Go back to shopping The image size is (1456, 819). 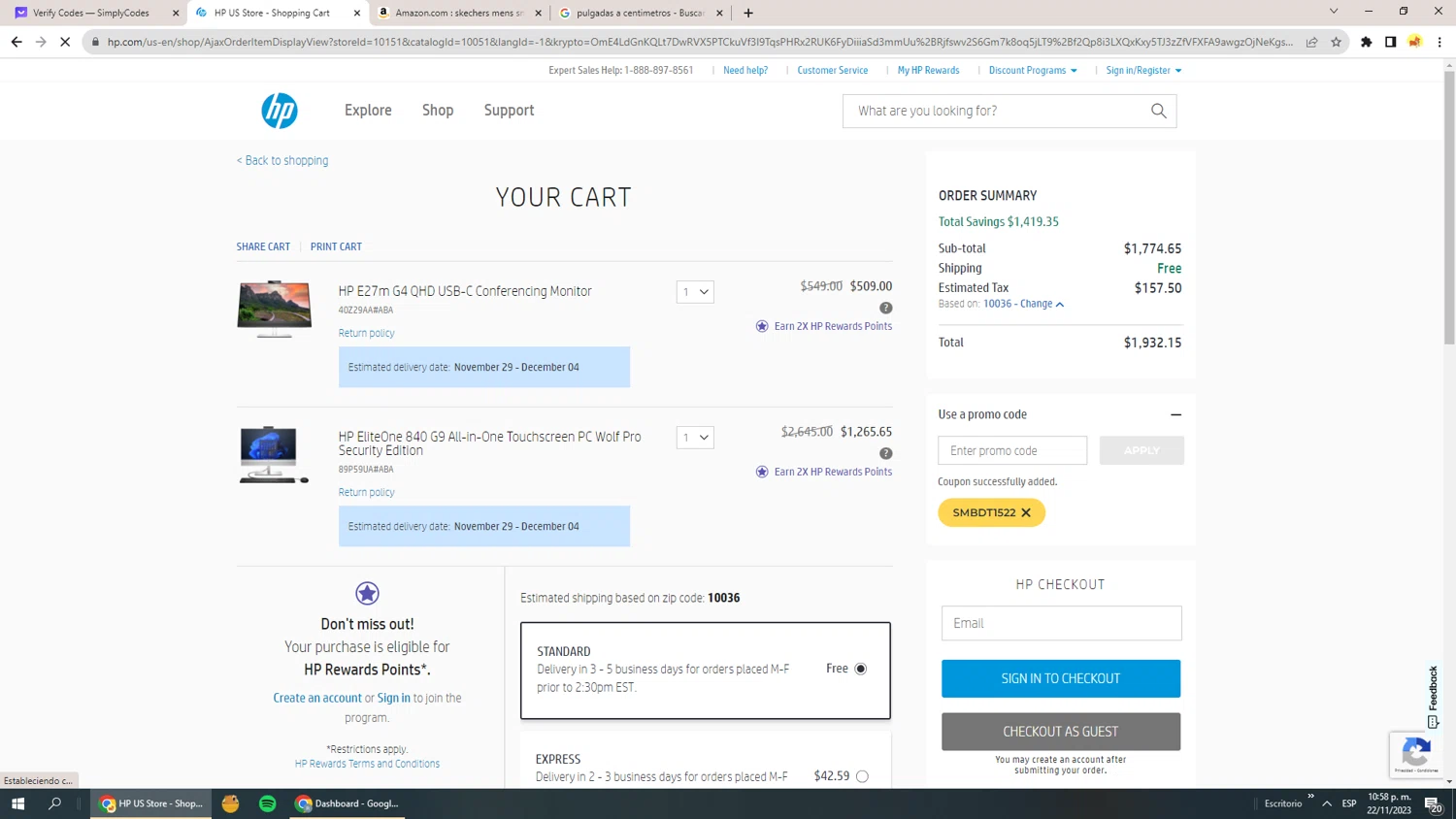[282, 161]
